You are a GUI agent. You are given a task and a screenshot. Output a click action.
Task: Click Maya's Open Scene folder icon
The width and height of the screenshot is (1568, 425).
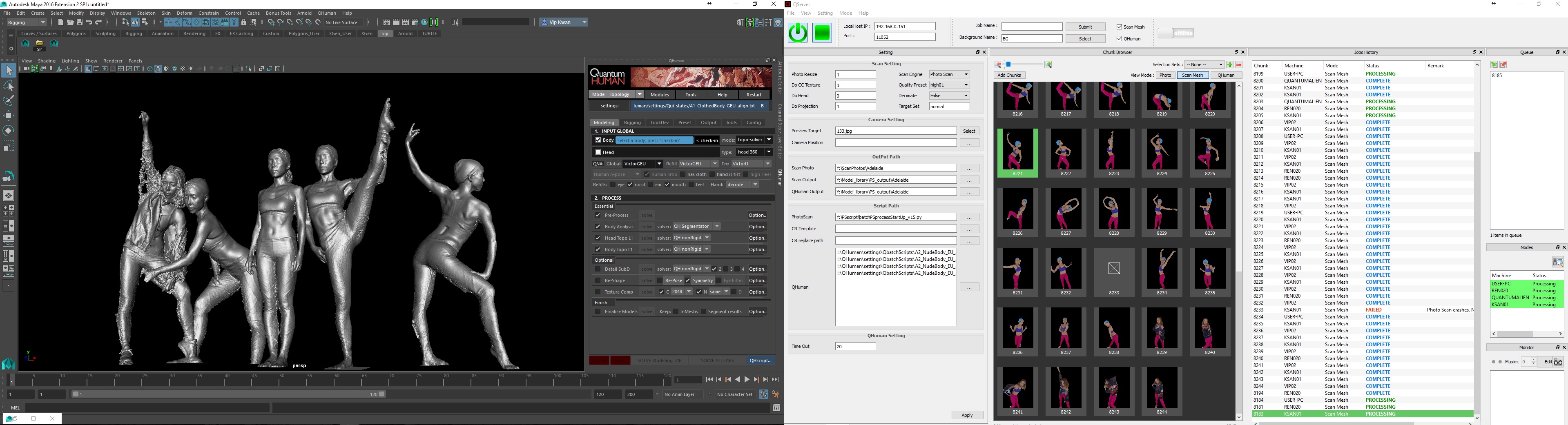(70, 22)
